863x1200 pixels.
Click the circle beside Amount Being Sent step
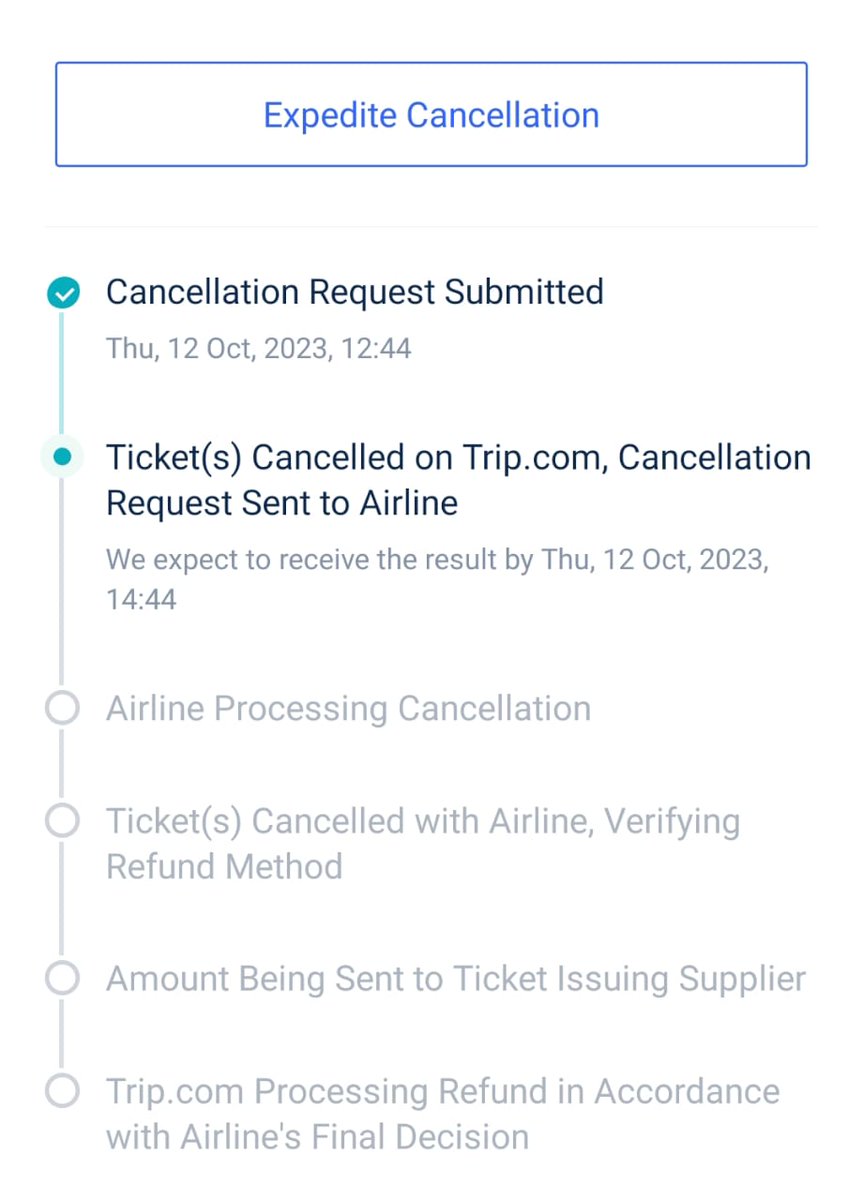(62, 979)
